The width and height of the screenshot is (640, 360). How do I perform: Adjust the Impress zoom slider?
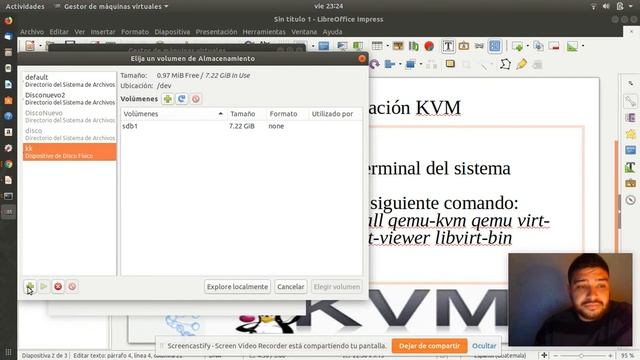[581, 356]
